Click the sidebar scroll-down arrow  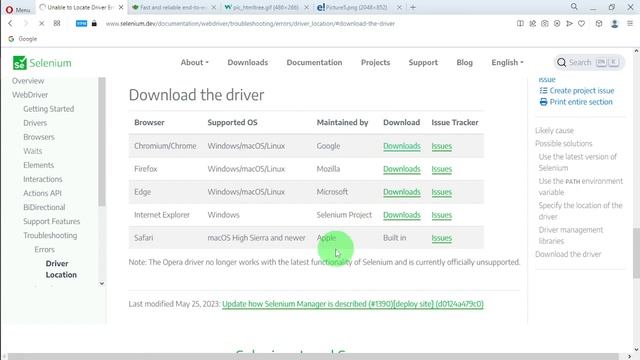point(102,283)
